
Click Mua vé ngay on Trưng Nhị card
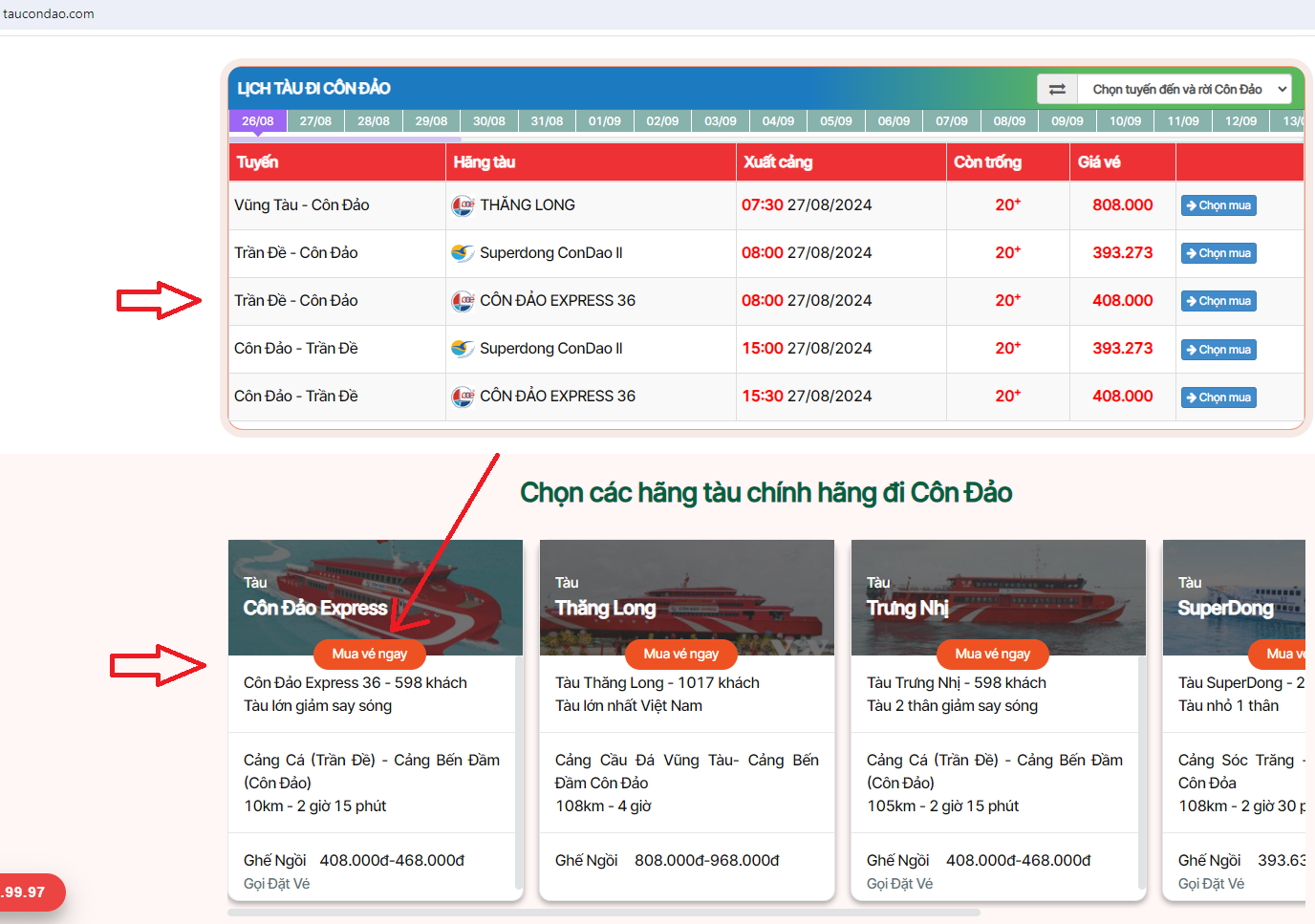pyautogui.click(x=993, y=654)
